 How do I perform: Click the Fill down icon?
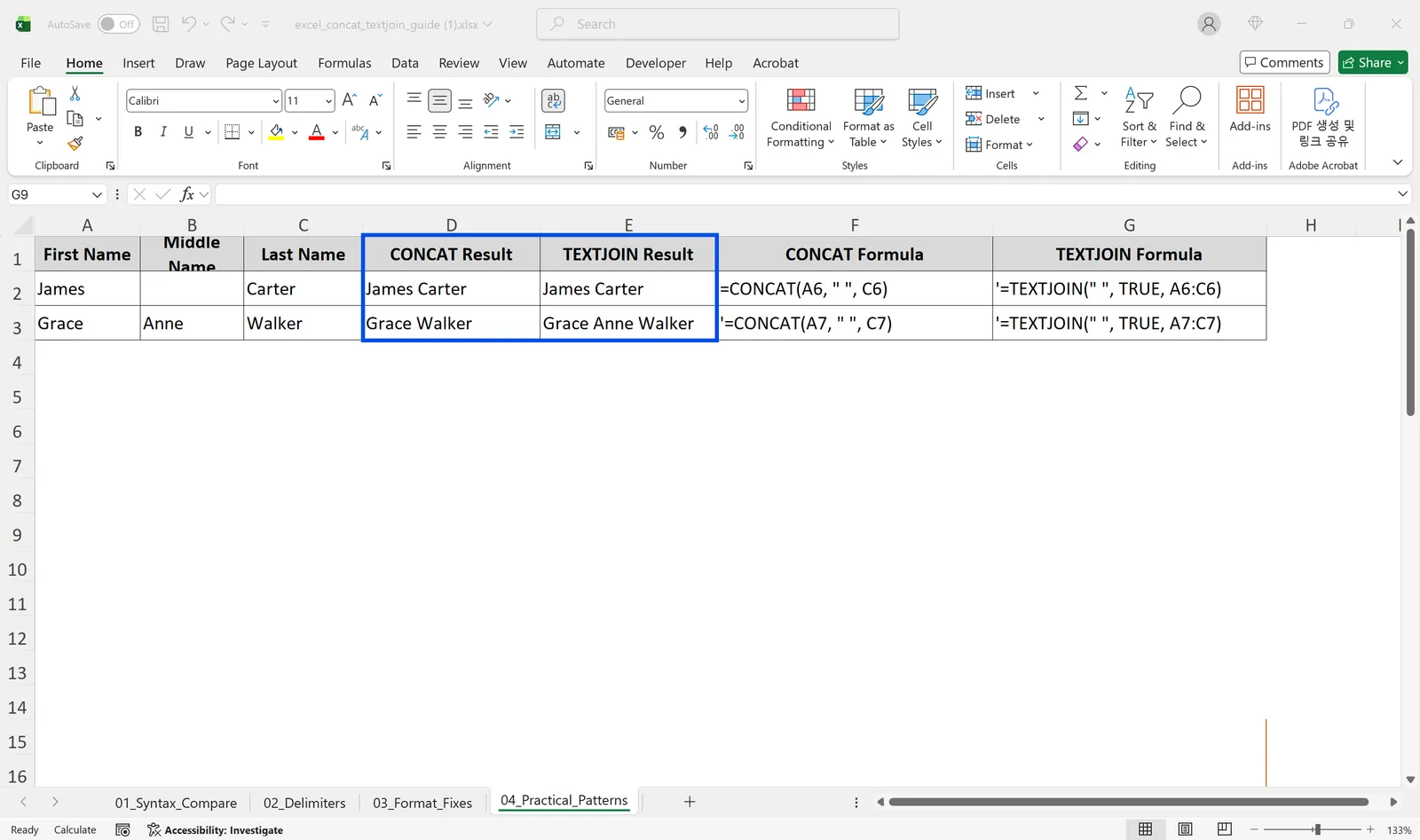(1081, 119)
